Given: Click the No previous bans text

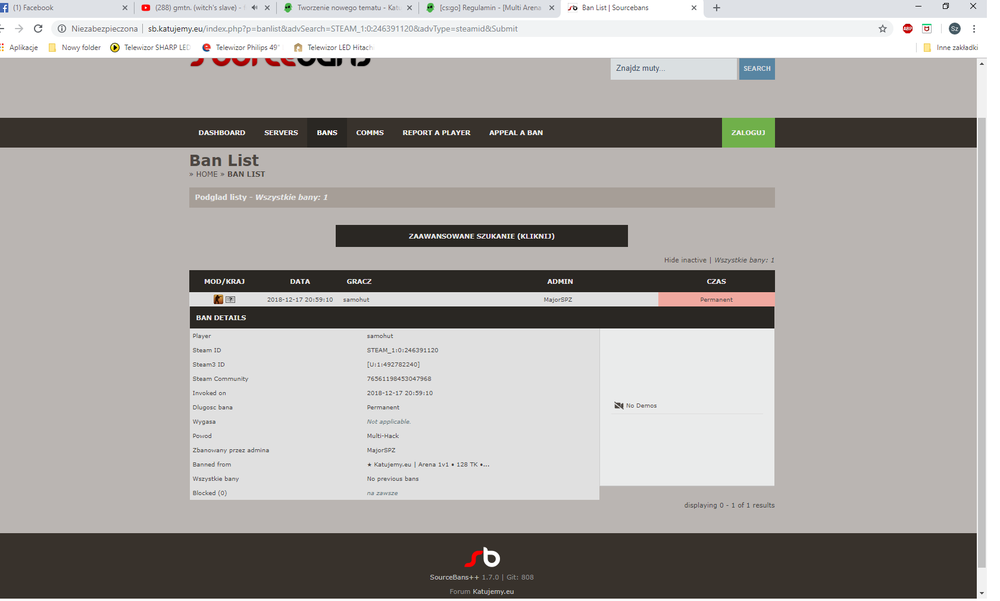Looking at the screenshot, I should (x=392, y=479).
